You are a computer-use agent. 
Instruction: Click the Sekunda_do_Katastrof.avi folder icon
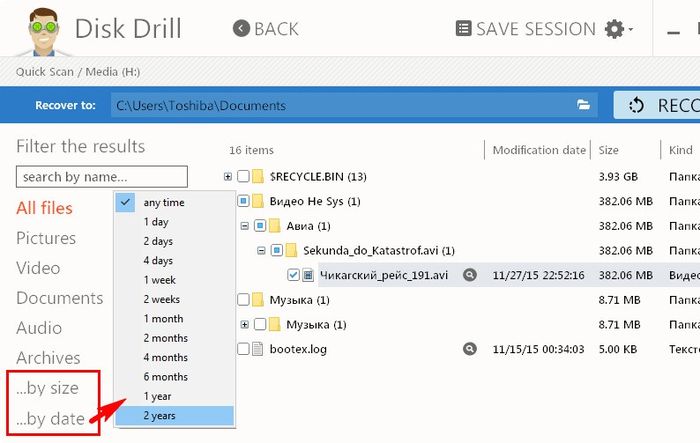pos(291,250)
